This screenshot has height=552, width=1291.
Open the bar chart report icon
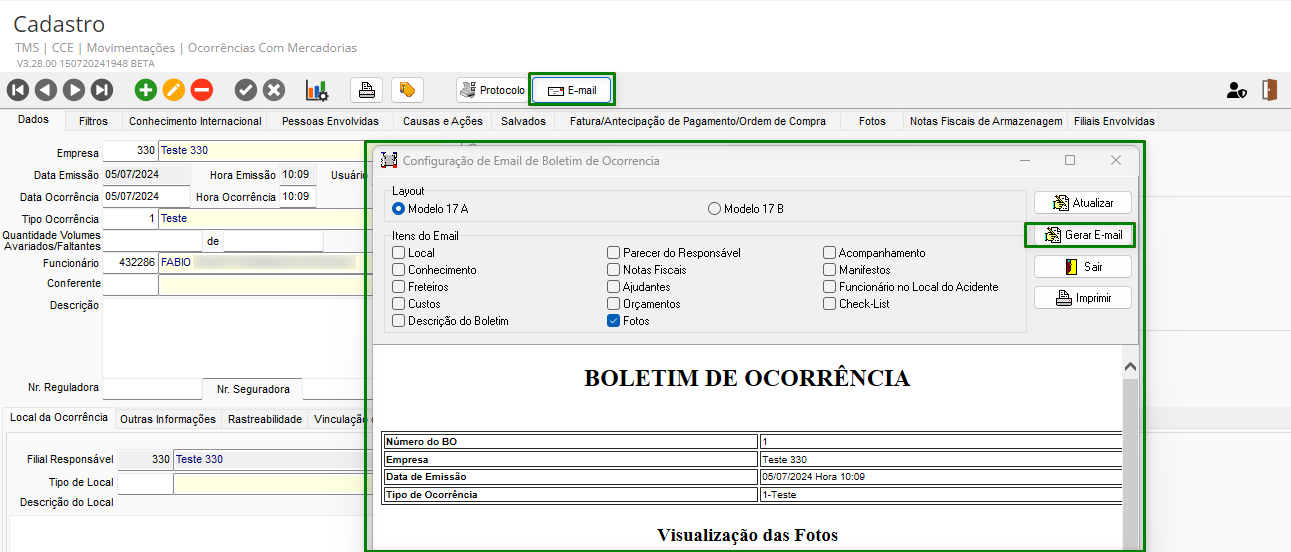click(x=317, y=90)
